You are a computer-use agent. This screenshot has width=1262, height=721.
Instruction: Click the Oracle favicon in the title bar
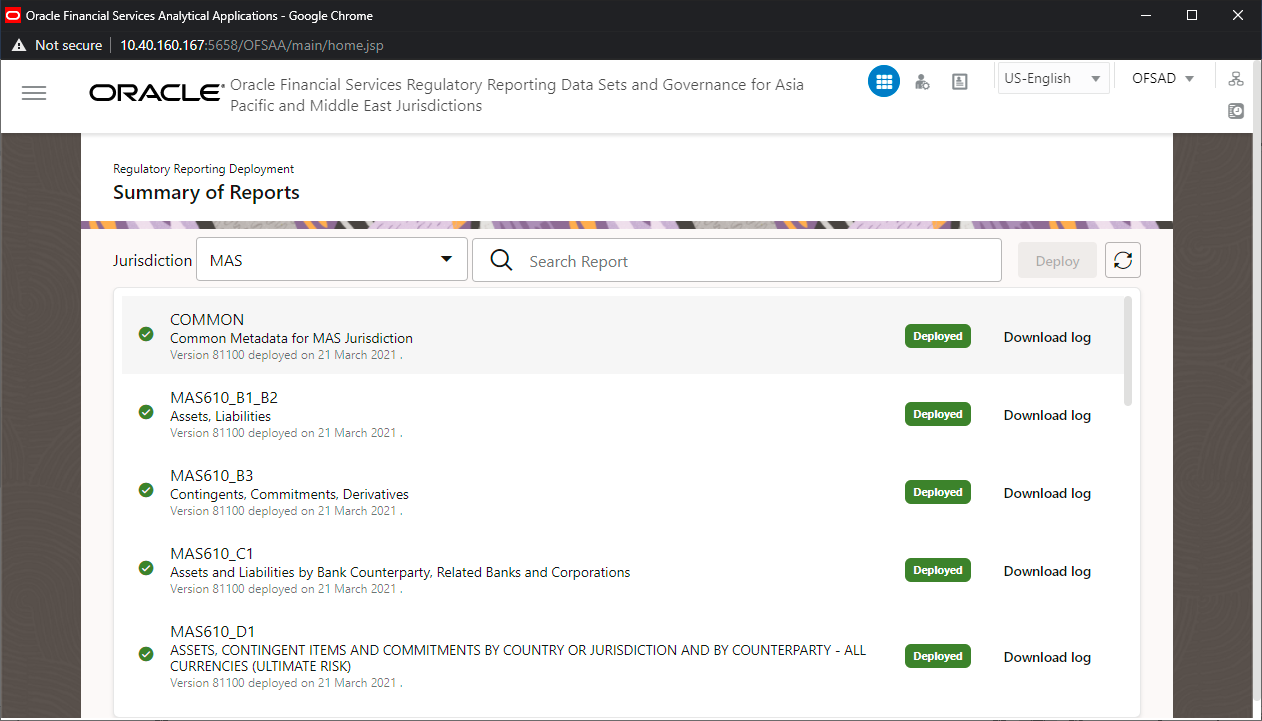point(13,15)
